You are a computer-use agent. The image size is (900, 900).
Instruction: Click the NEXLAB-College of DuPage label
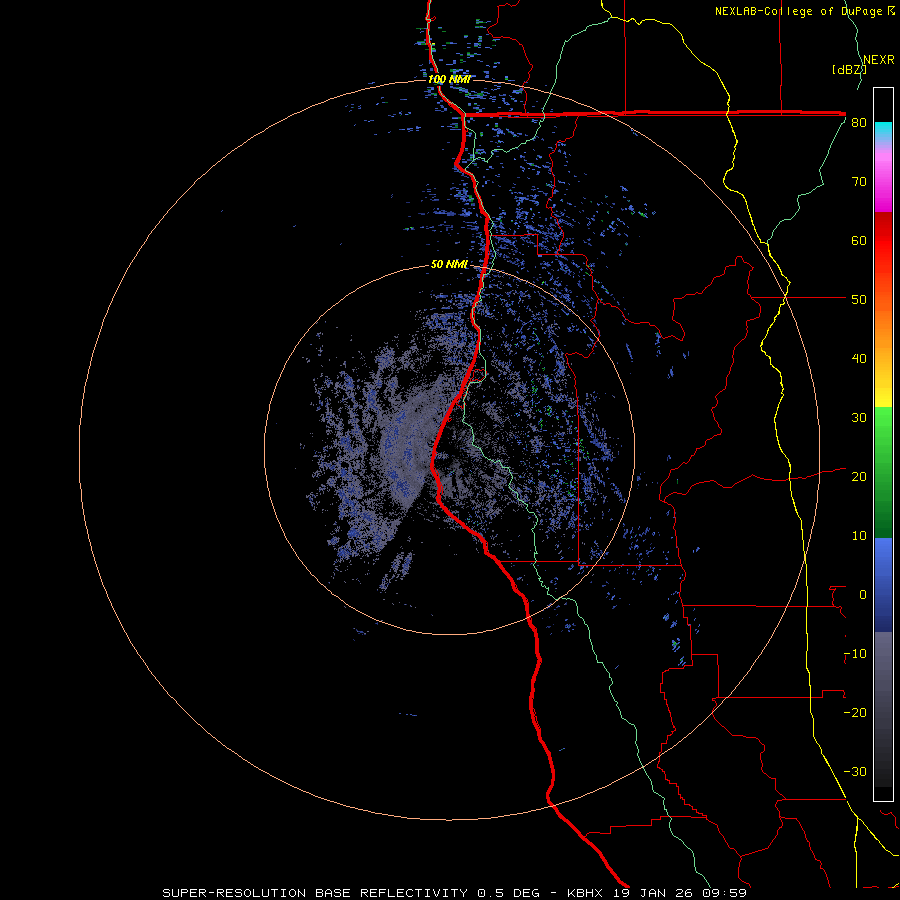tap(800, 11)
